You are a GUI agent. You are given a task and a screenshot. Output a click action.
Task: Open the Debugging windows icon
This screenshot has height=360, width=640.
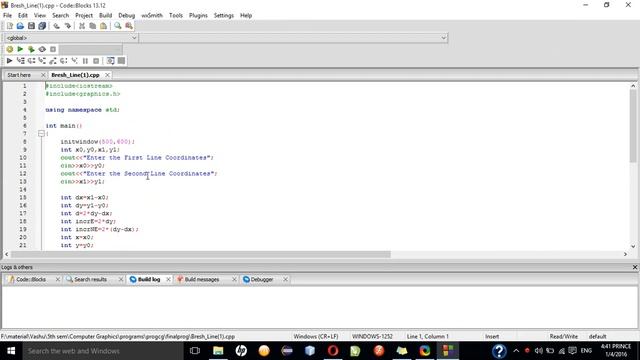point(111,61)
